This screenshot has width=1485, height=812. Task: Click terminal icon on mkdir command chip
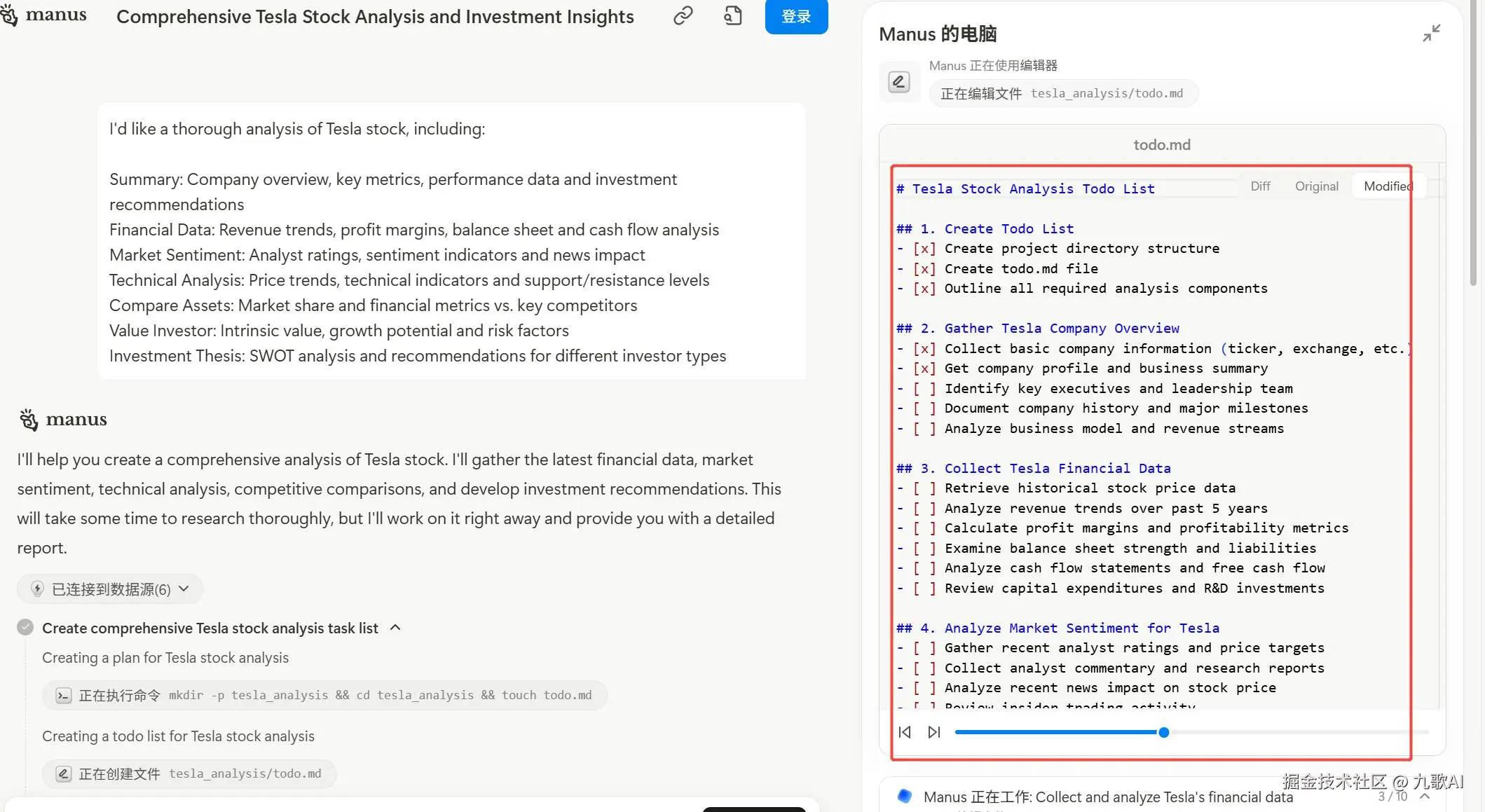[64, 696]
